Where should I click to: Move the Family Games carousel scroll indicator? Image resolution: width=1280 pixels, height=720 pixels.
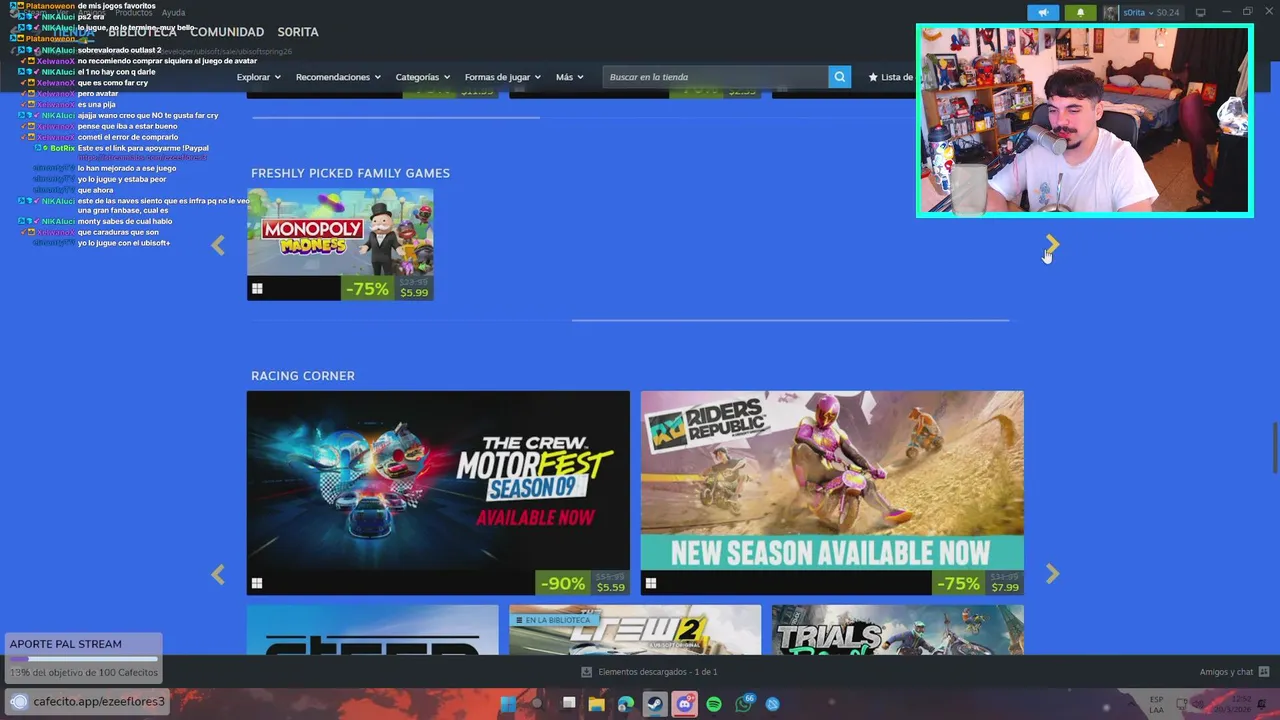pyautogui.click(x=790, y=320)
